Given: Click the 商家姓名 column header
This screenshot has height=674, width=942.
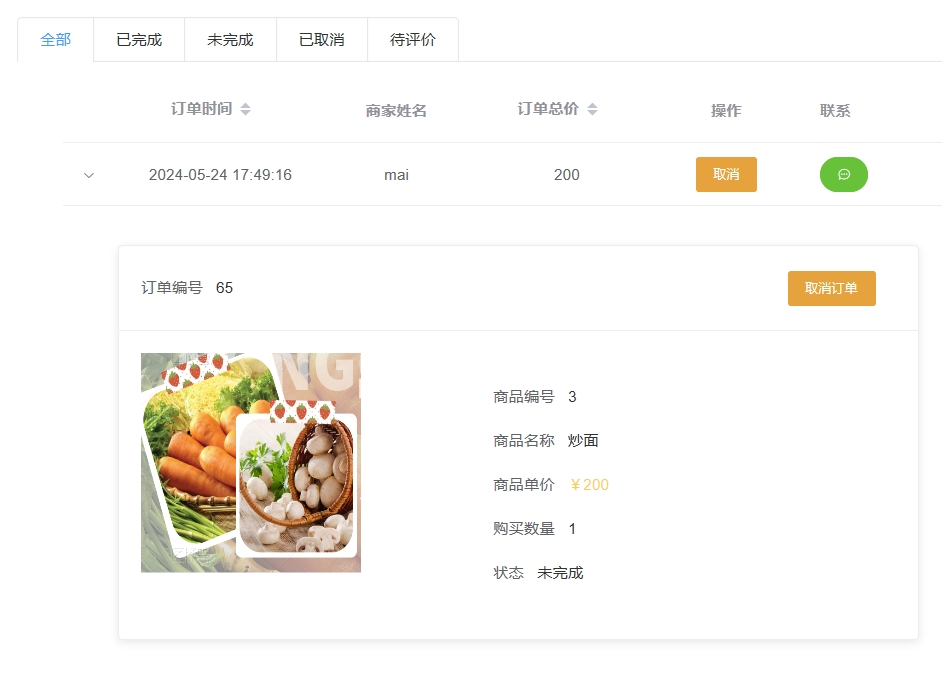Looking at the screenshot, I should 397,110.
